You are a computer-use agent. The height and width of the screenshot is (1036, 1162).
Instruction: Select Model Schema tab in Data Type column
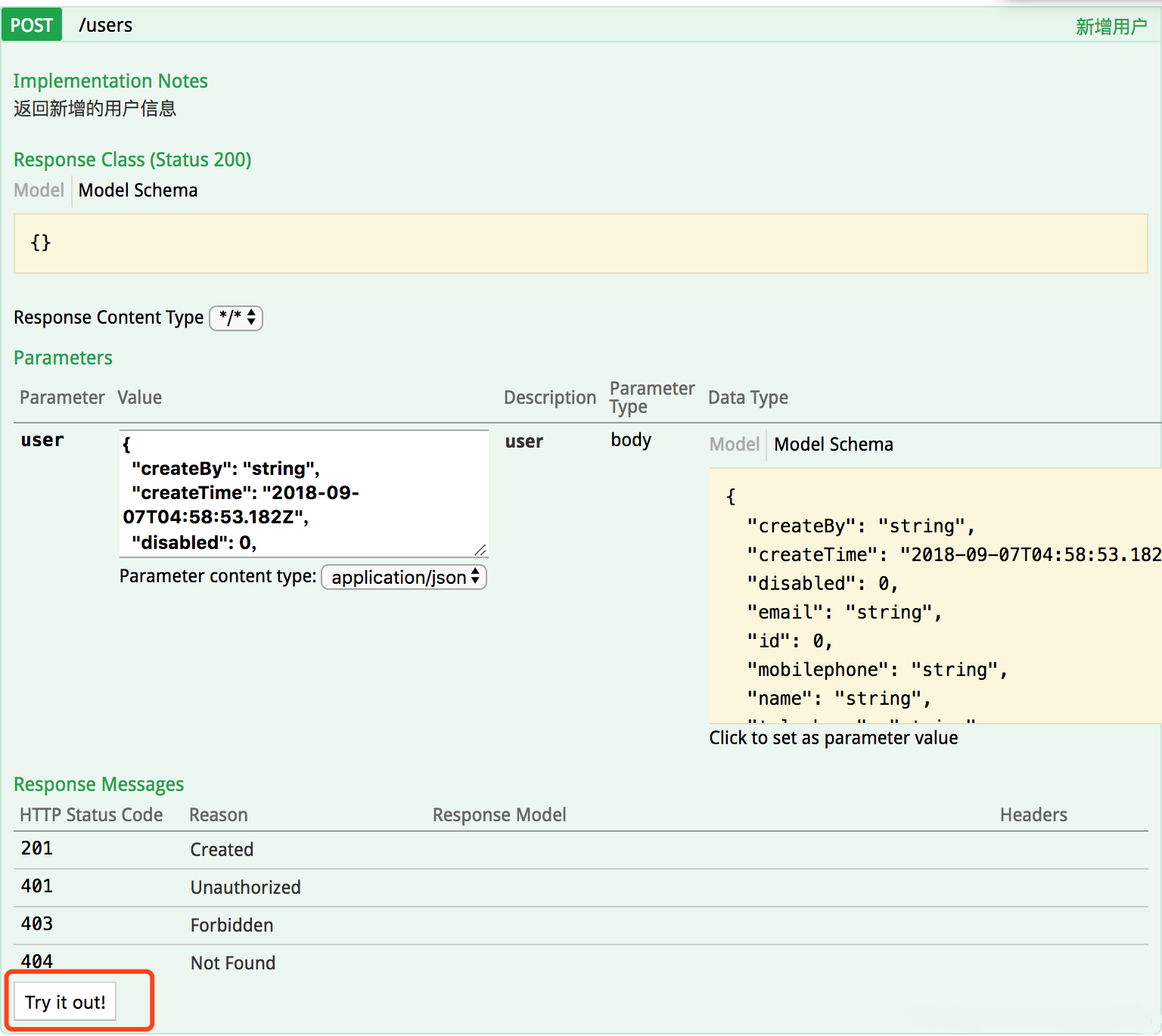pyautogui.click(x=834, y=445)
